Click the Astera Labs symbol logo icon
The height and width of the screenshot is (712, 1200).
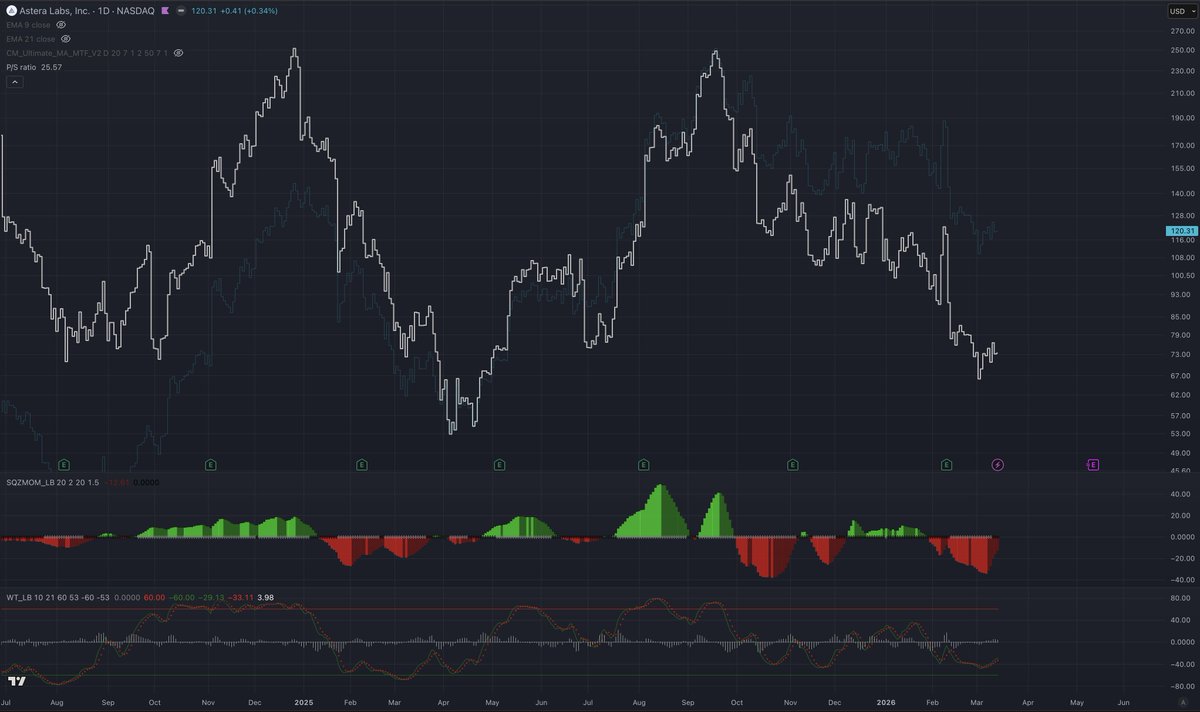[x=11, y=10]
